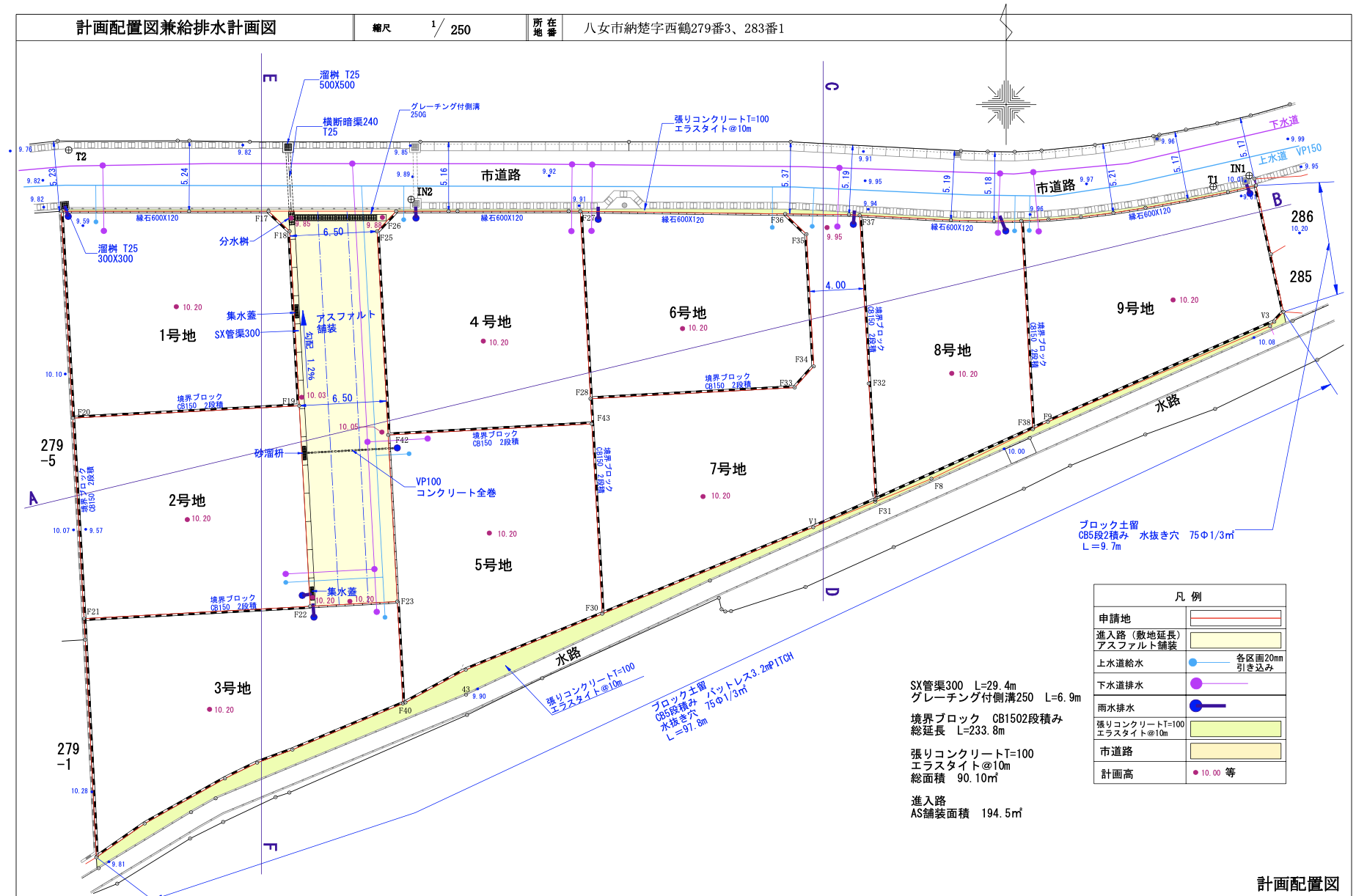The image size is (1367, 896).
Task: Click the scale value 250 in header
Action: pyautogui.click(x=461, y=30)
